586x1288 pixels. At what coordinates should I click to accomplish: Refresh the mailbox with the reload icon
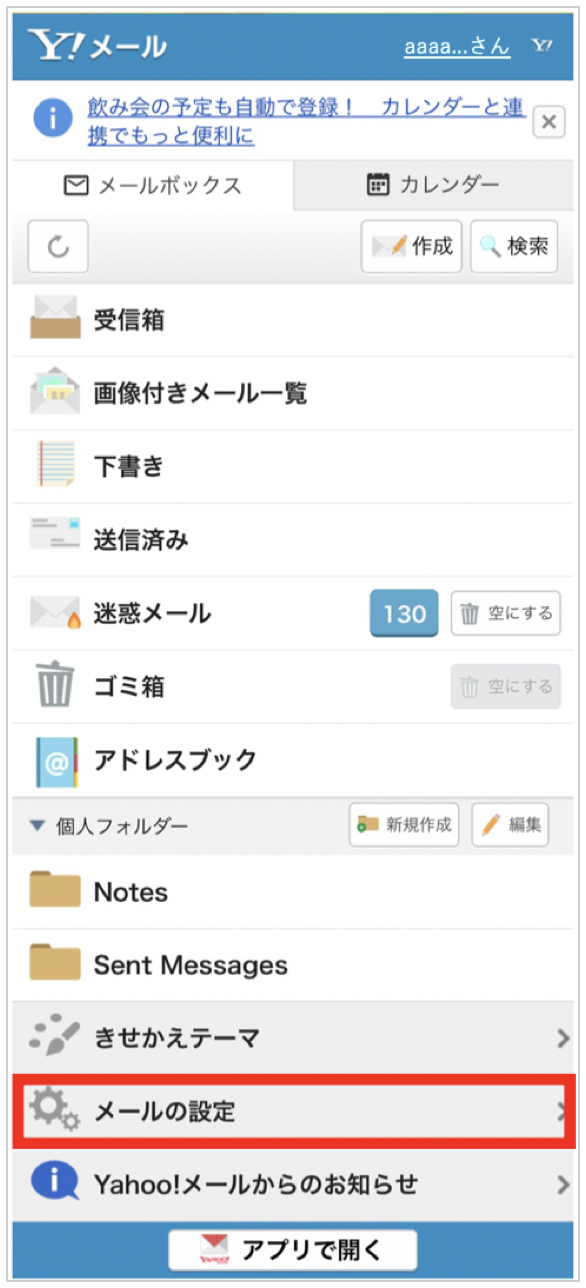click(57, 247)
